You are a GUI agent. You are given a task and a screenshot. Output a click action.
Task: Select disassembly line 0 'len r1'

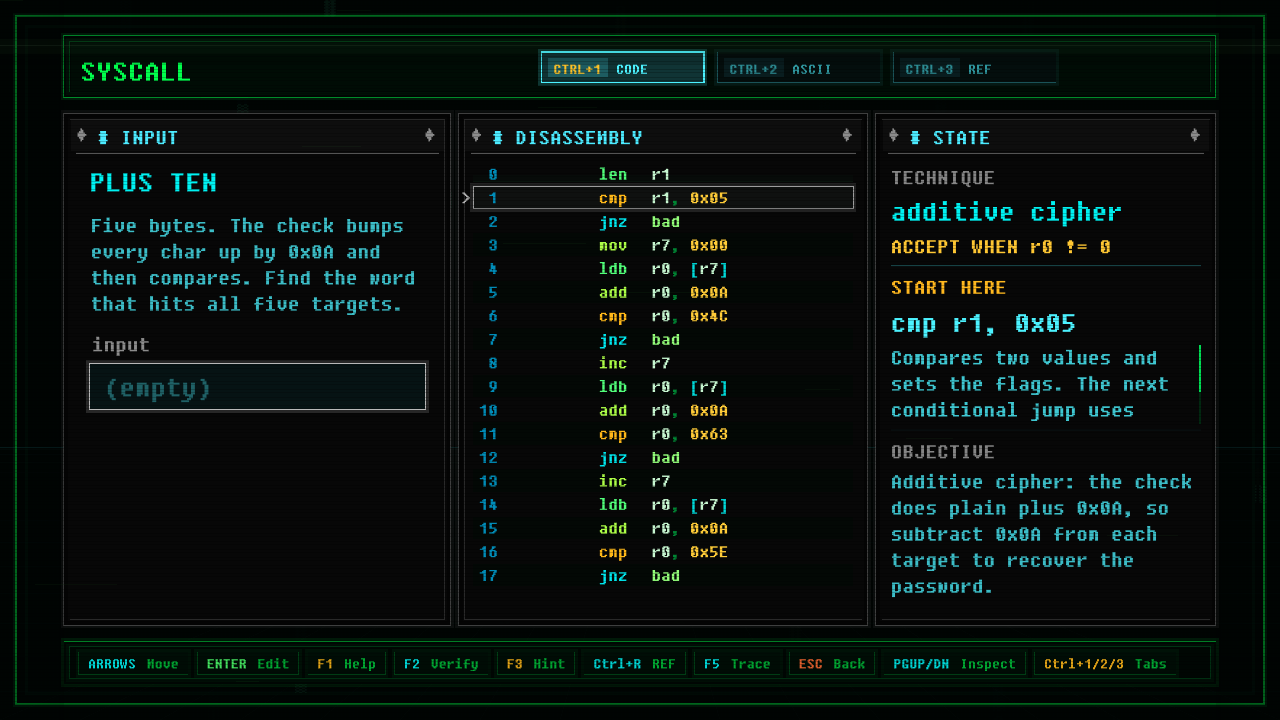[x=663, y=174]
